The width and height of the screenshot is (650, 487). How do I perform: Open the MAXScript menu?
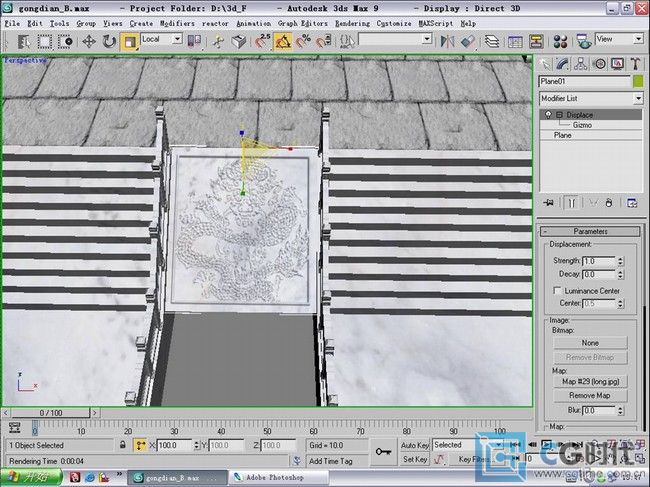(x=436, y=24)
